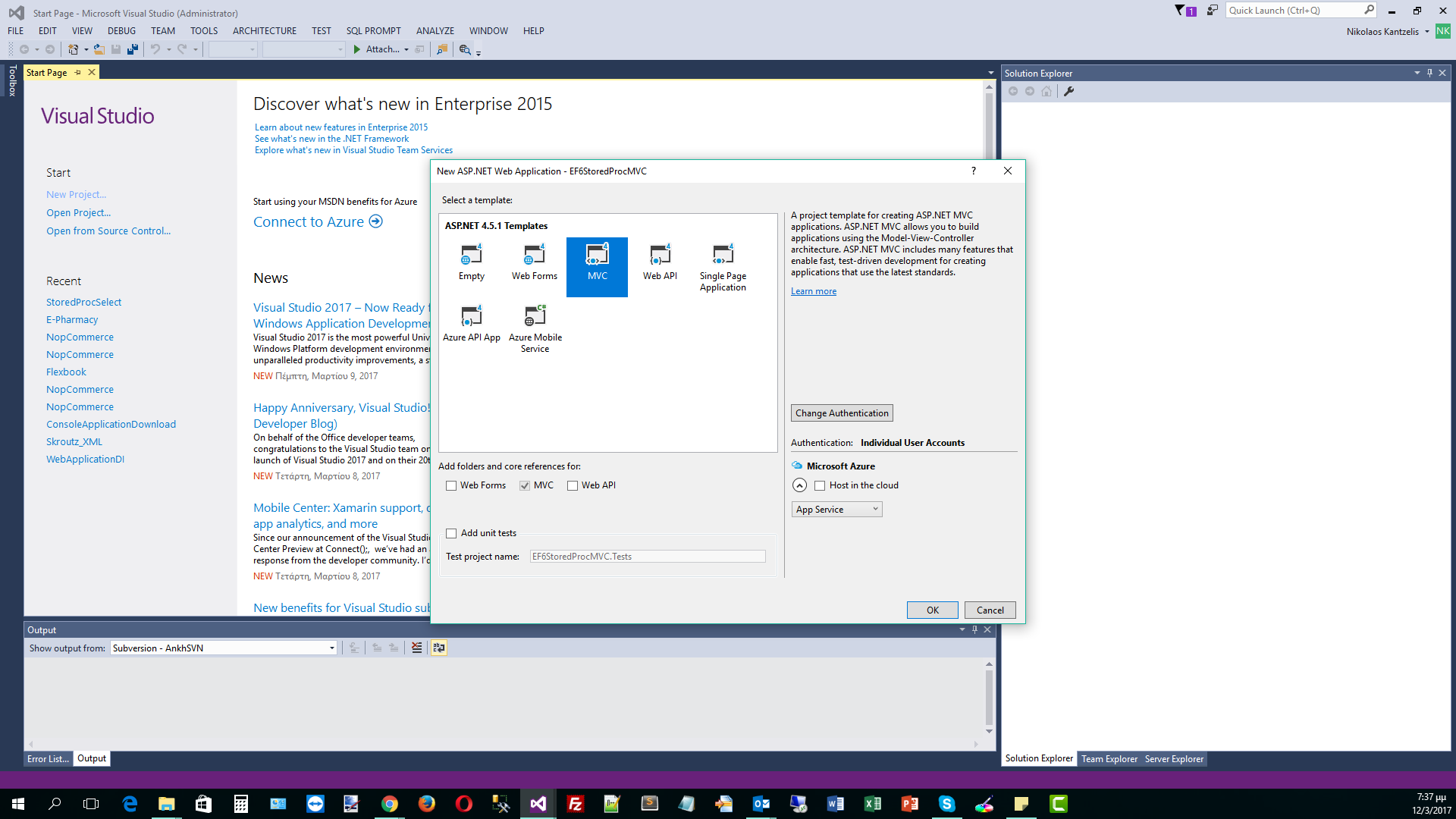This screenshot has width=1456, height=819.
Task: Click the Change Authentication button
Action: click(842, 413)
